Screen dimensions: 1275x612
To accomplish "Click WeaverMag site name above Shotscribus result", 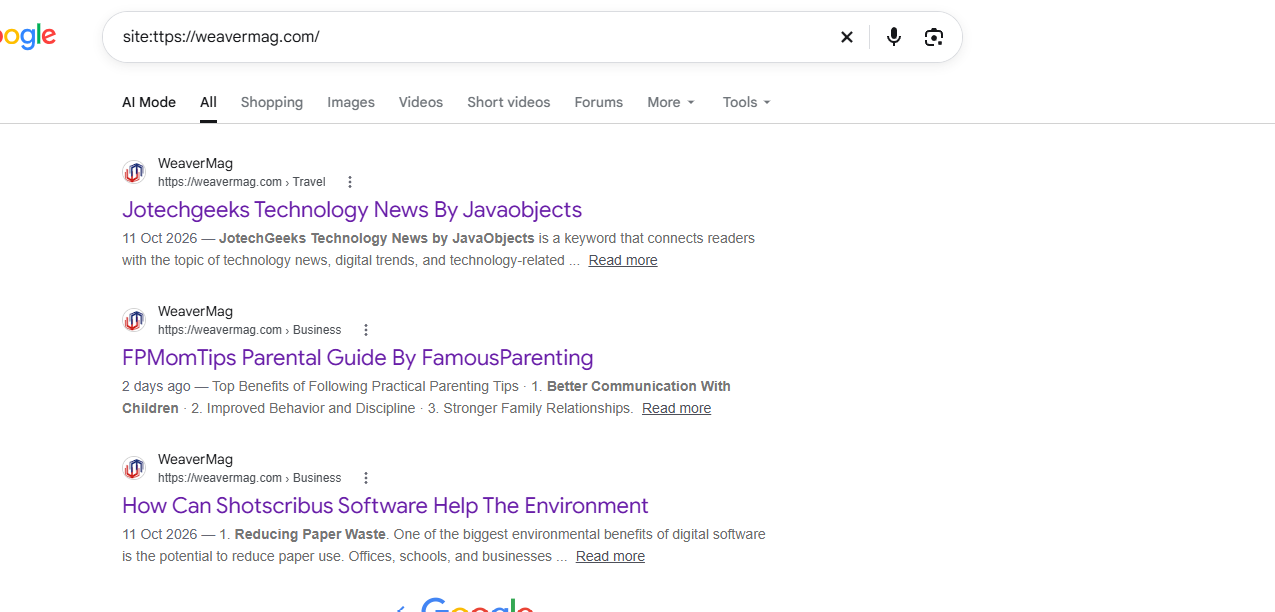I will coord(195,459).
